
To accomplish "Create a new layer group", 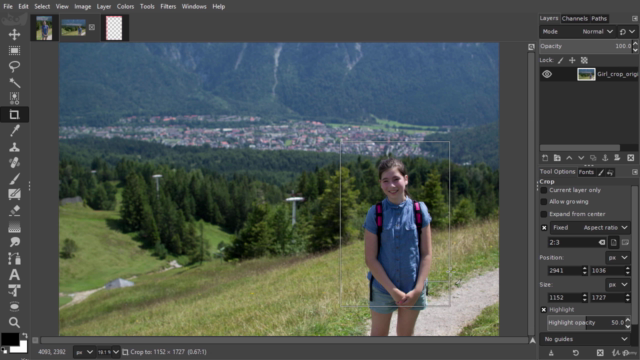I will (x=557, y=158).
